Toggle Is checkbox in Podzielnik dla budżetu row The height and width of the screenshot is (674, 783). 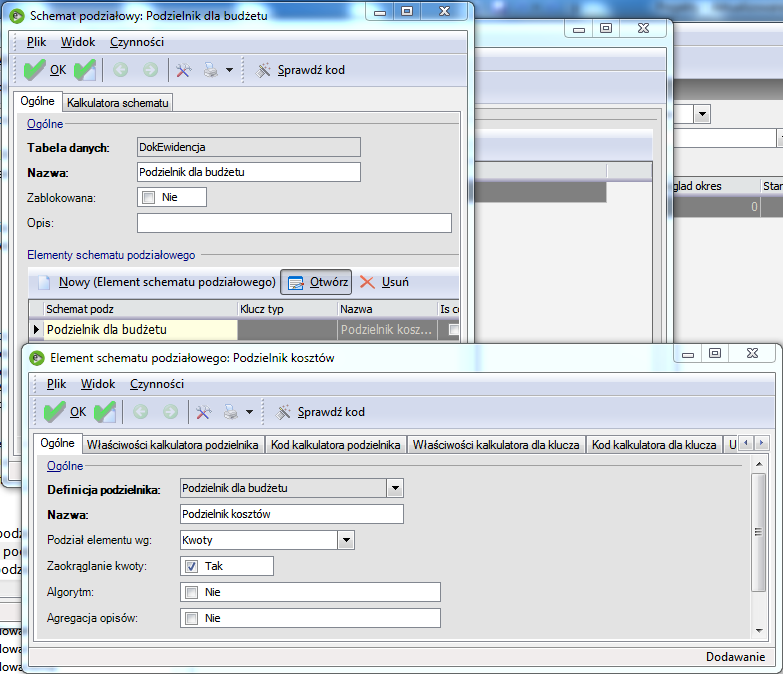coord(453,330)
